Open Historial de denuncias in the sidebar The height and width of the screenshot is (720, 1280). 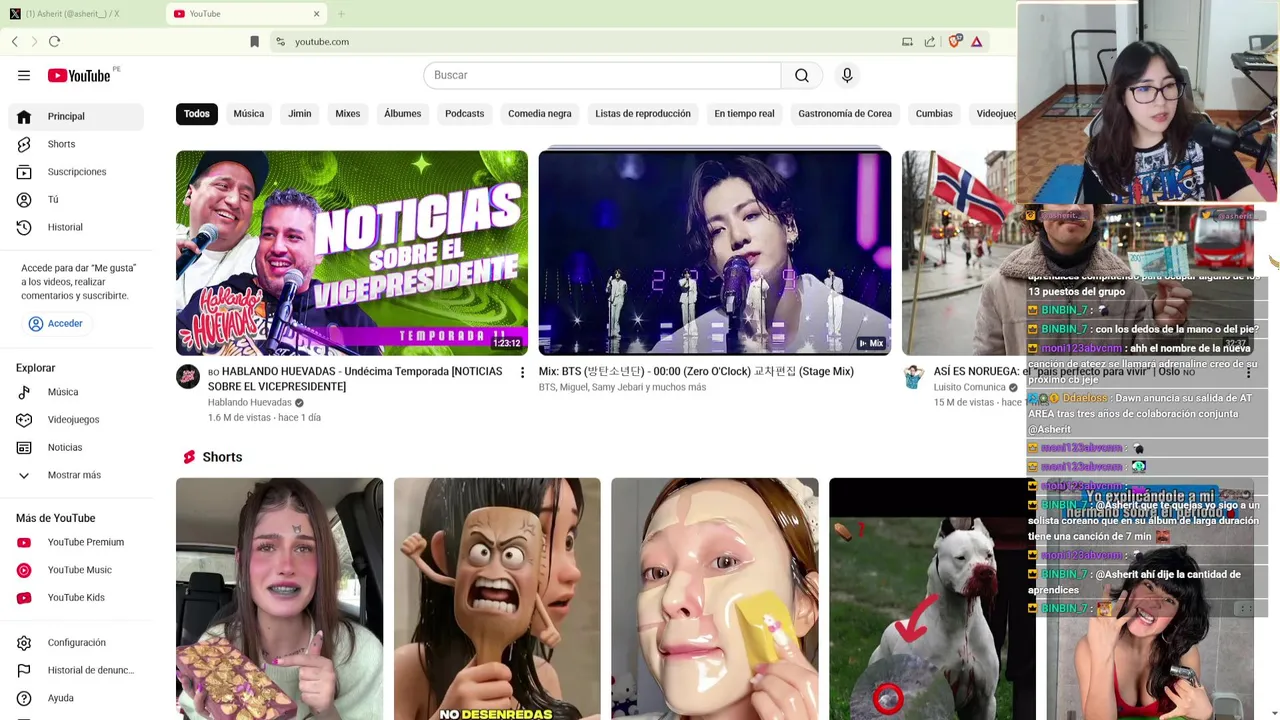pyautogui.click(x=76, y=670)
